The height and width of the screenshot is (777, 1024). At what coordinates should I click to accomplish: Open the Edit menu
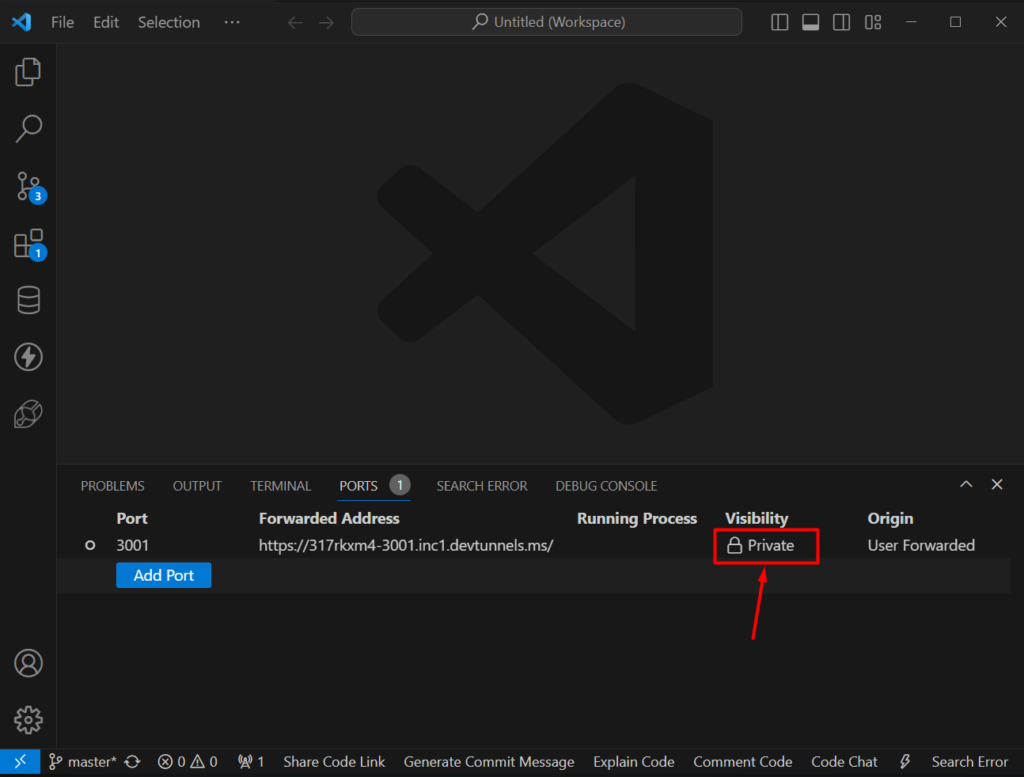coord(106,22)
